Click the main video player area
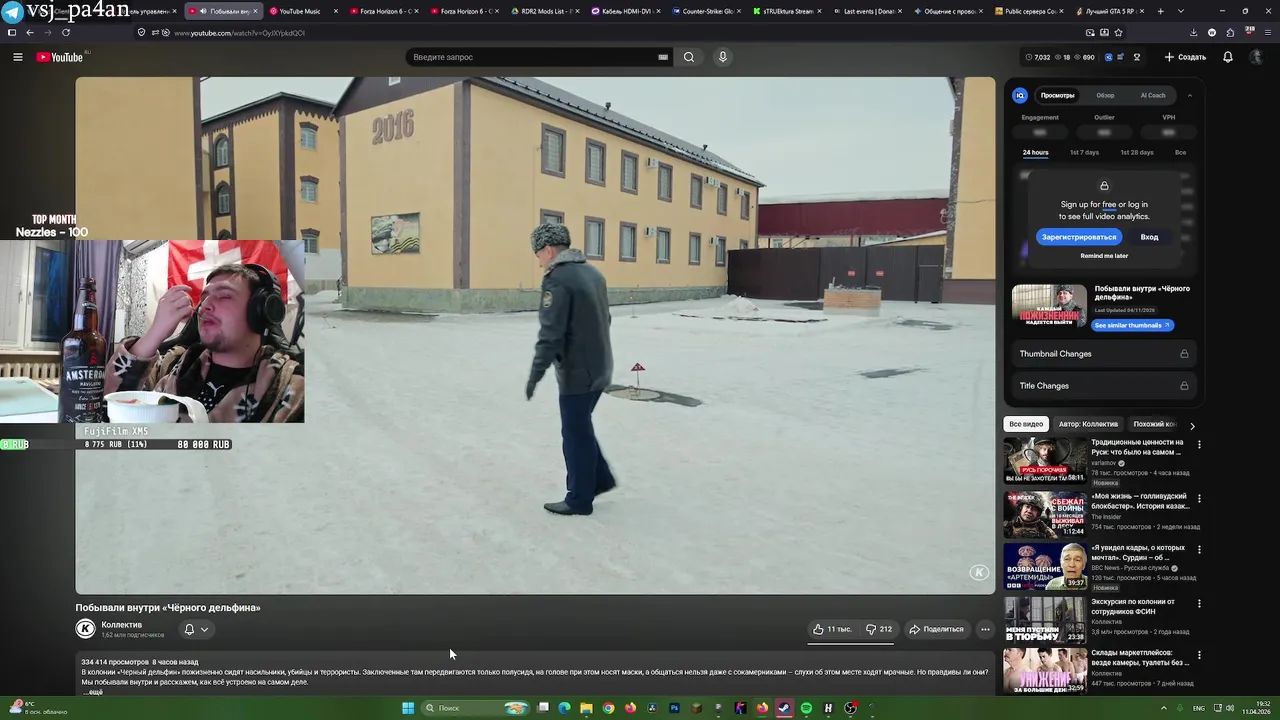This screenshot has height=720, width=1280. click(x=535, y=335)
